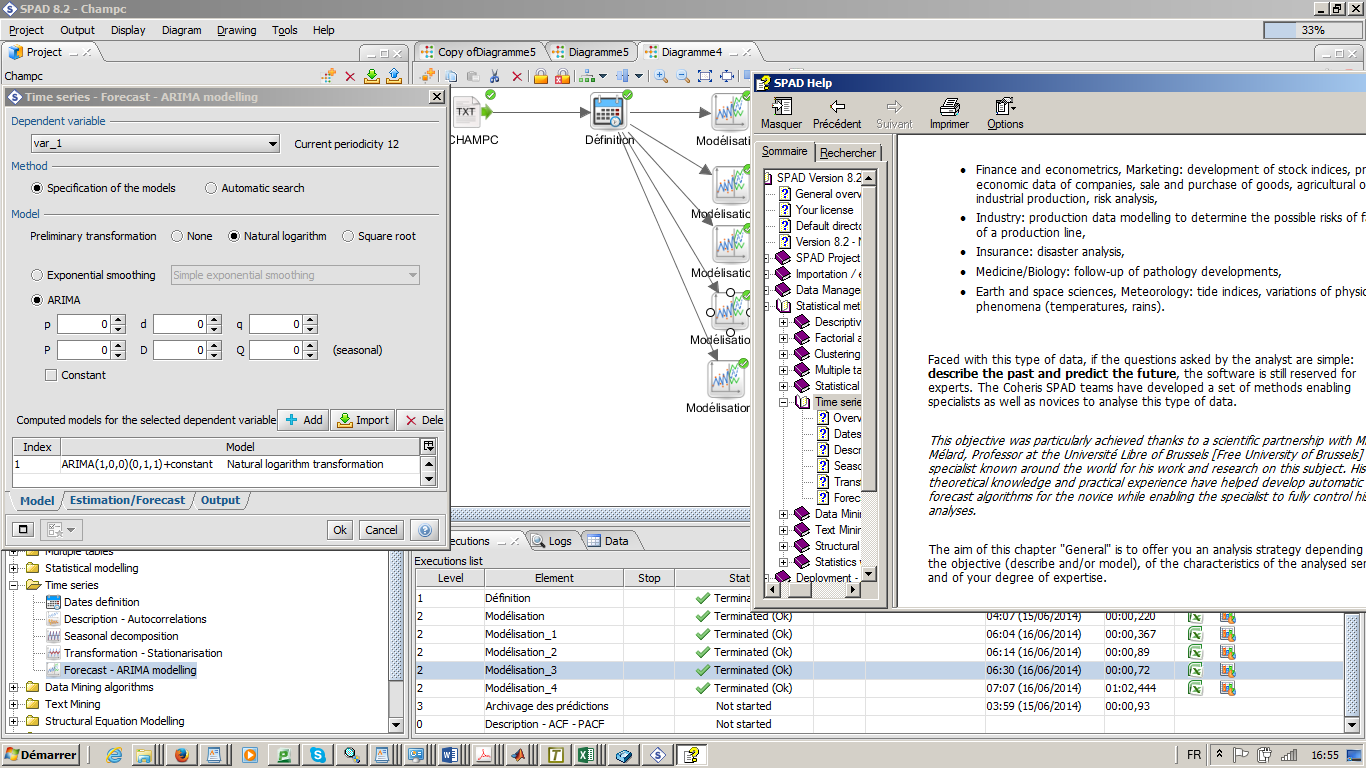Select Automatic search method radio
1366x768 pixels.
pos(211,188)
